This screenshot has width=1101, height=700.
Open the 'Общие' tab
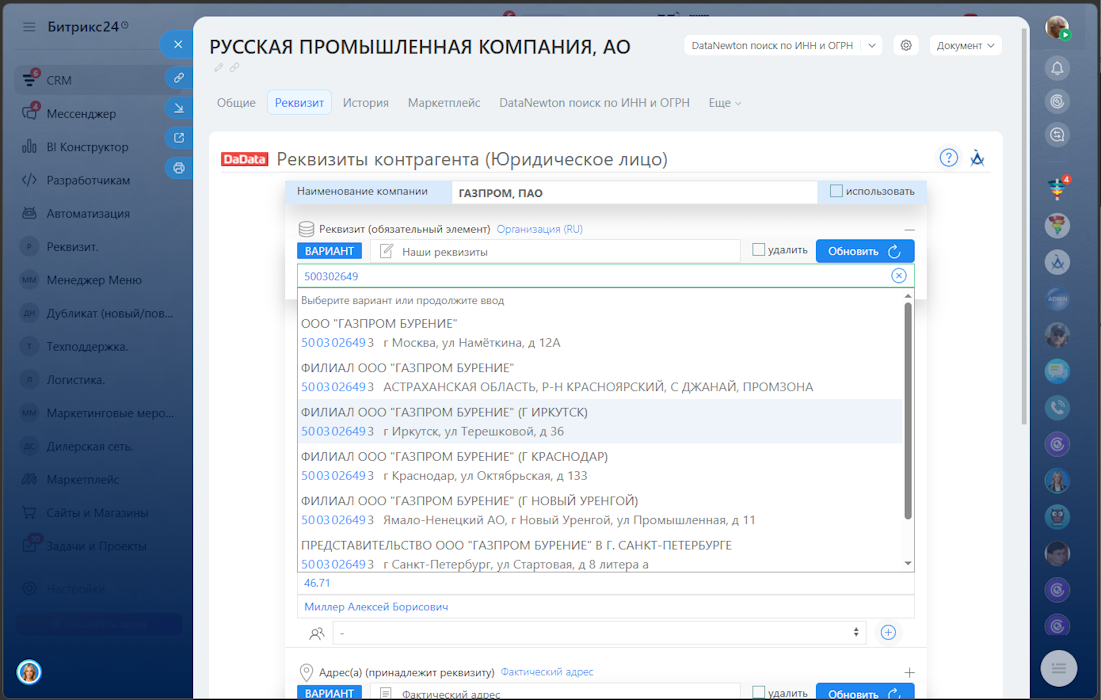point(236,103)
